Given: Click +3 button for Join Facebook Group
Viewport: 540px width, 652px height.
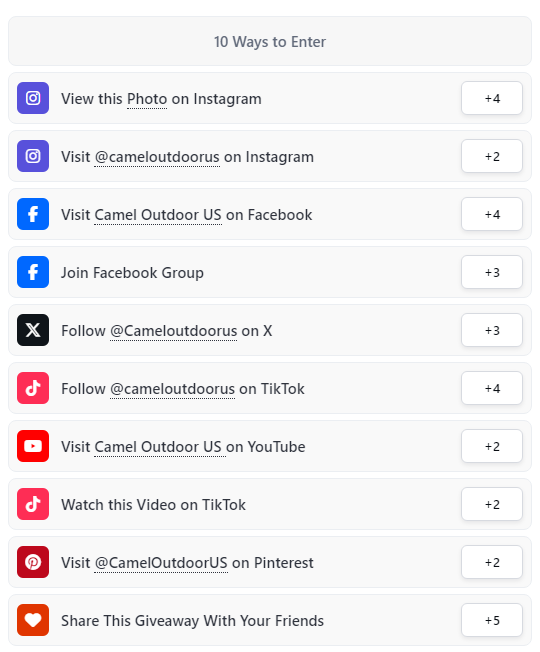Looking at the screenshot, I should click(492, 272).
